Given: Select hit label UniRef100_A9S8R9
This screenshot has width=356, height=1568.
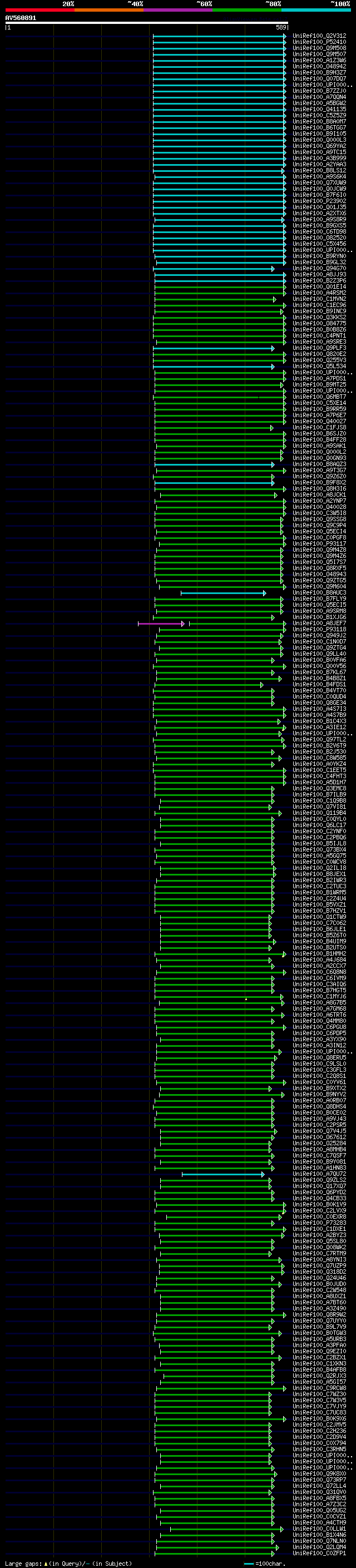Looking at the screenshot, I should click(x=319, y=220).
